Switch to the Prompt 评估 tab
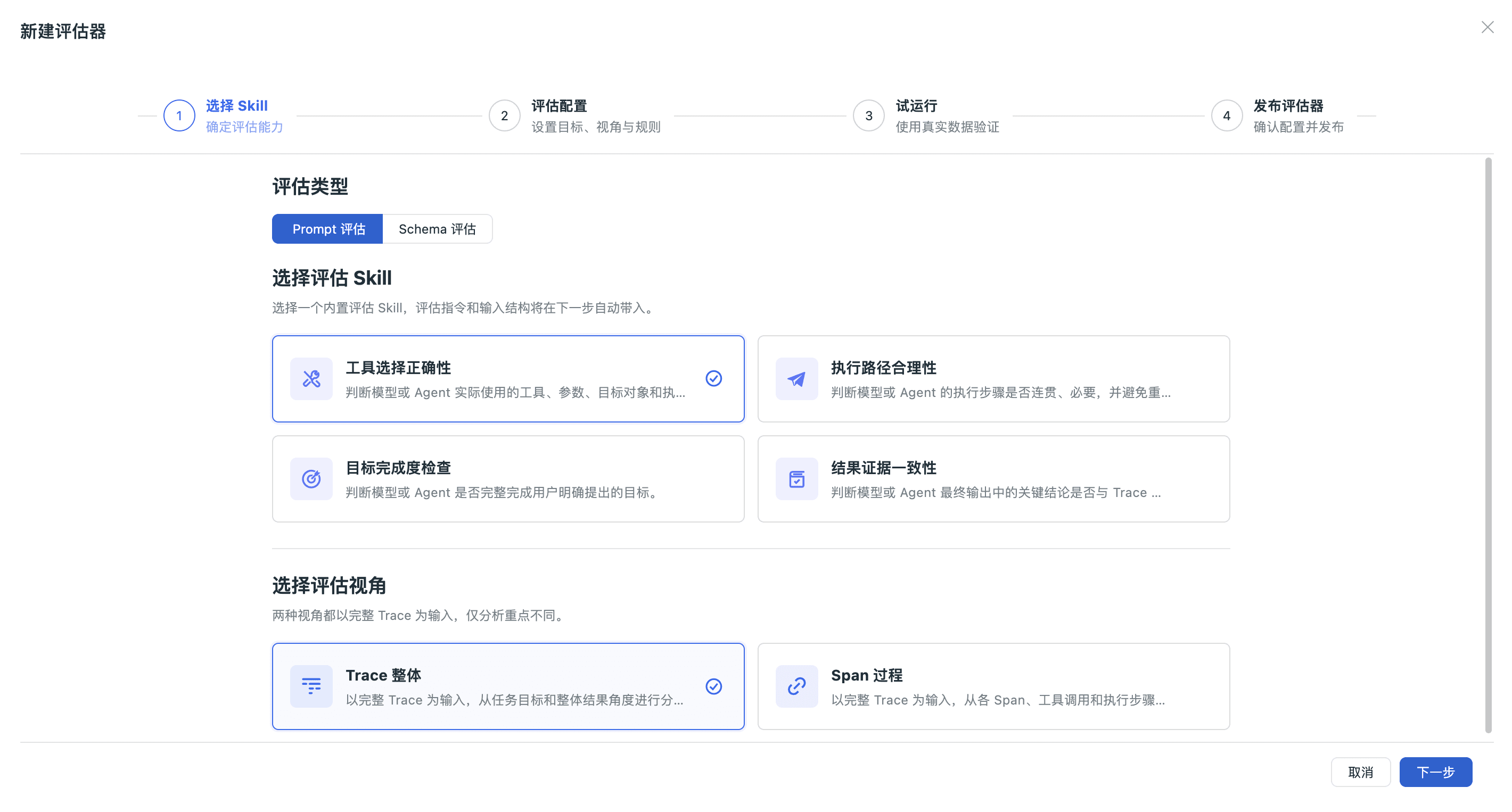Screen dimensions: 1512x812 coord(327,229)
